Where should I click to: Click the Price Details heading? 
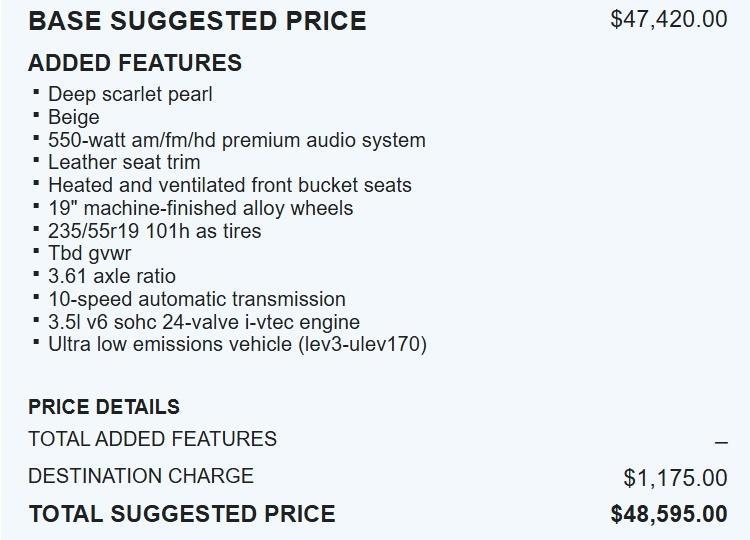(104, 407)
